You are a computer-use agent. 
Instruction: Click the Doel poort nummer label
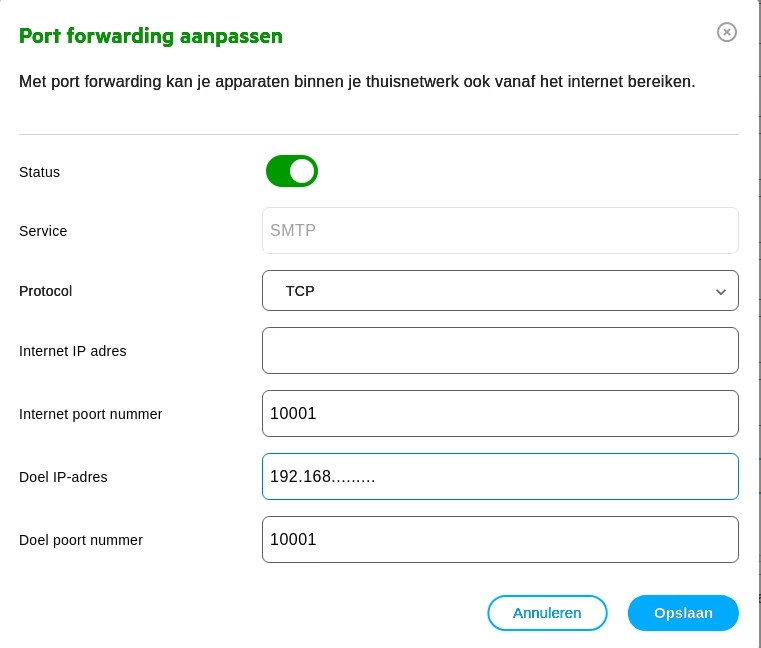coord(81,540)
